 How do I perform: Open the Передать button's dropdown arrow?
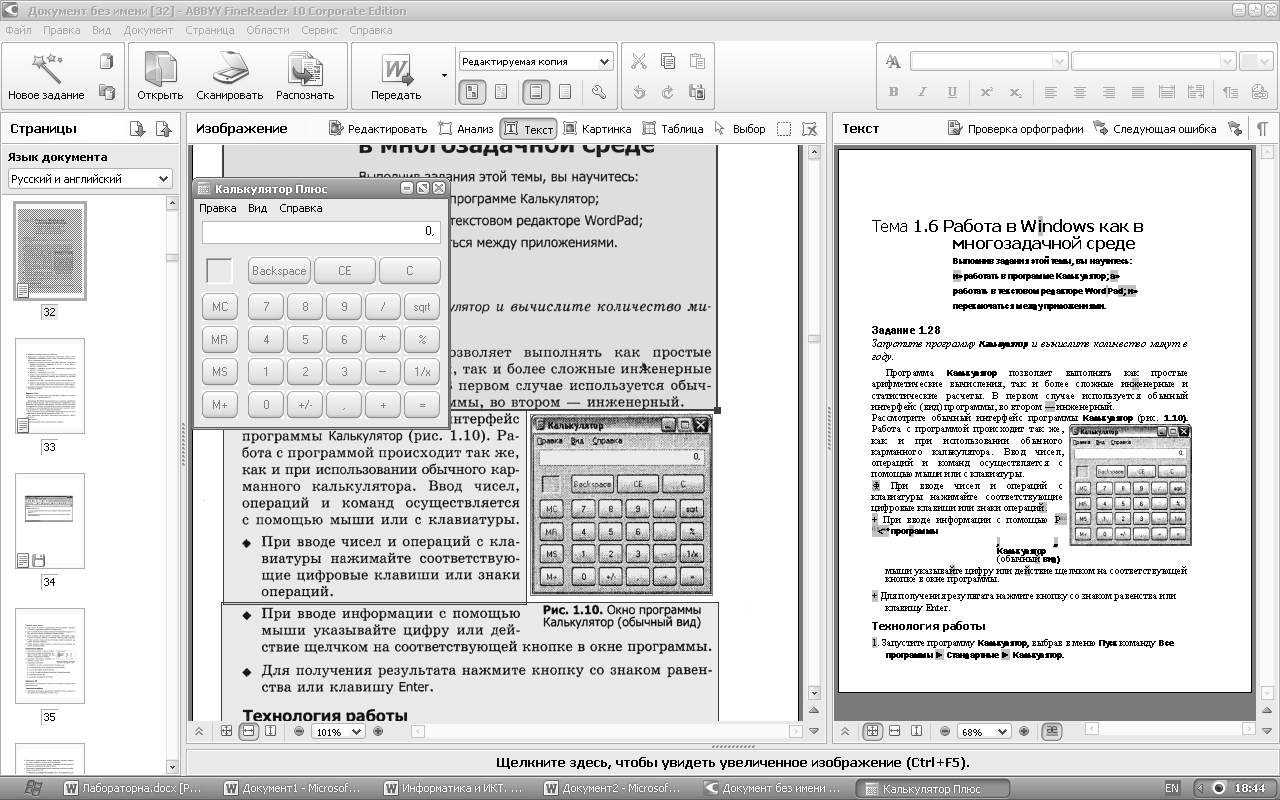(443, 76)
